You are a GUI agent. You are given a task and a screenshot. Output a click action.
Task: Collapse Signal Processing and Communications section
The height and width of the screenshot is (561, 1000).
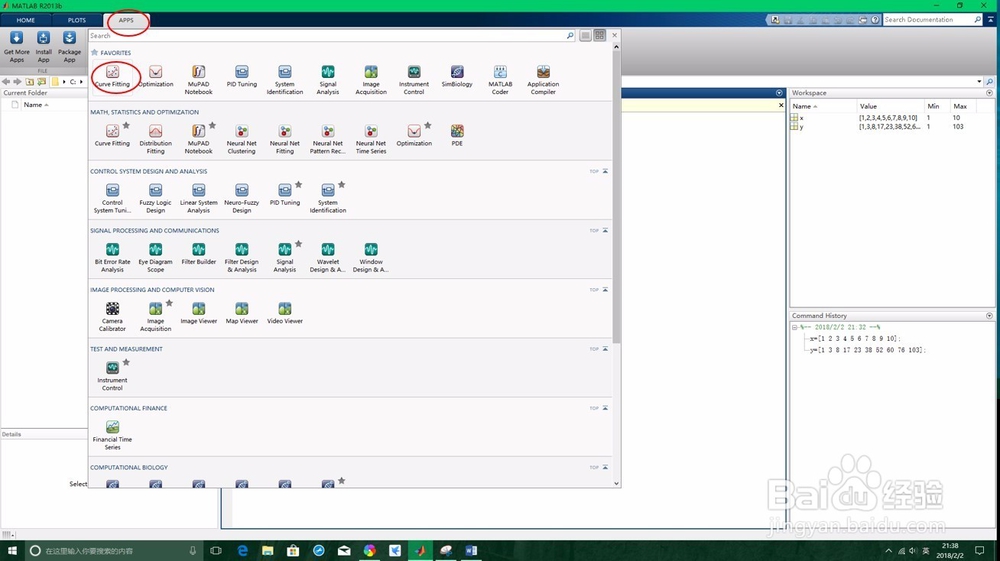[x=605, y=230]
